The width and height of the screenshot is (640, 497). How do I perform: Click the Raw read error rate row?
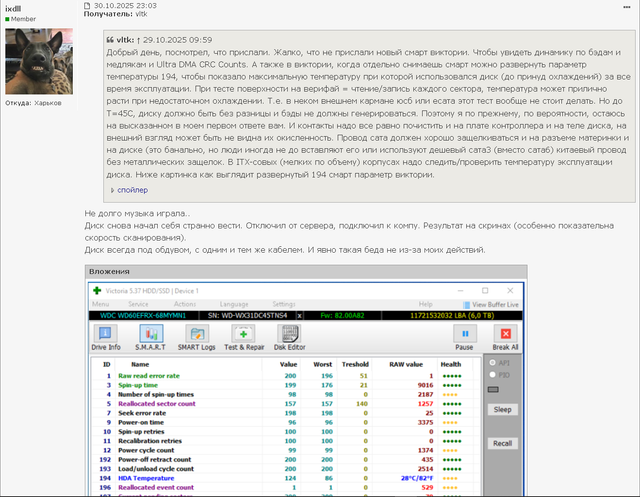[286, 376]
